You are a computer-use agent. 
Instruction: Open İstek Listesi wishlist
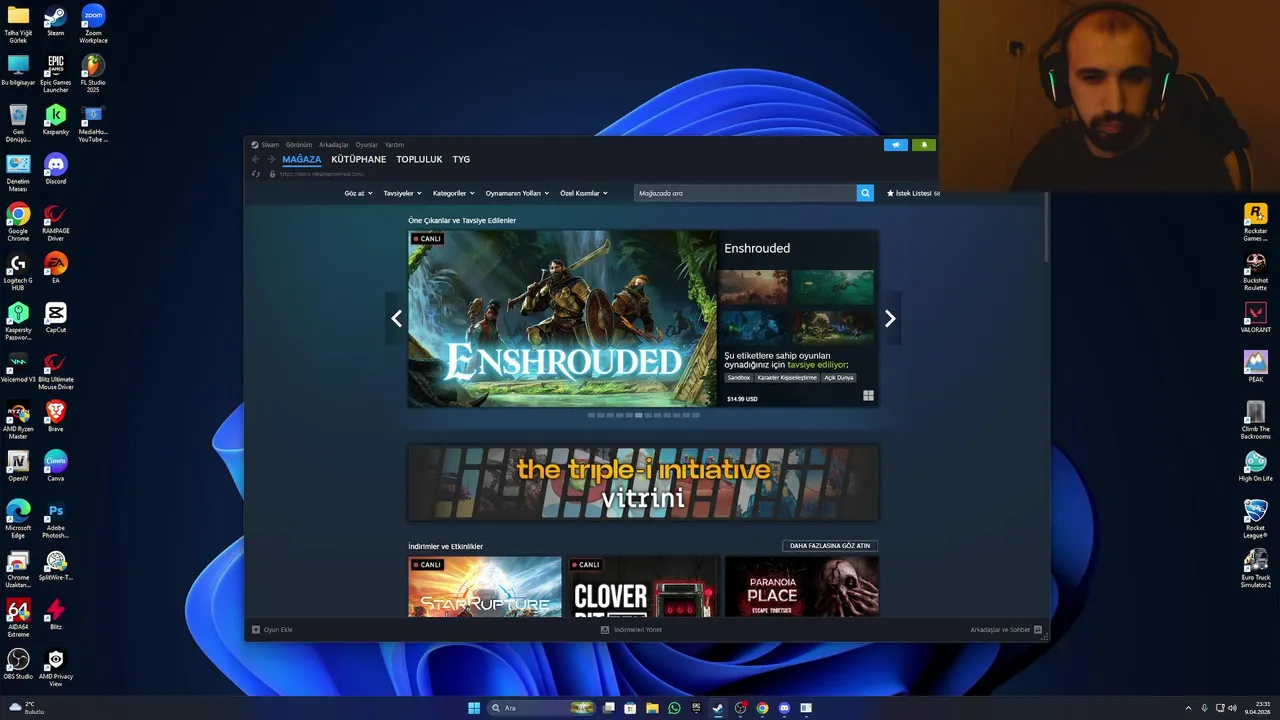point(913,193)
